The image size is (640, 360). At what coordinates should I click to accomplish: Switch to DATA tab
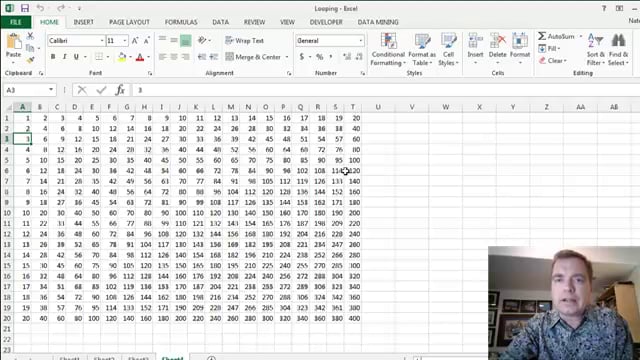(x=220, y=22)
